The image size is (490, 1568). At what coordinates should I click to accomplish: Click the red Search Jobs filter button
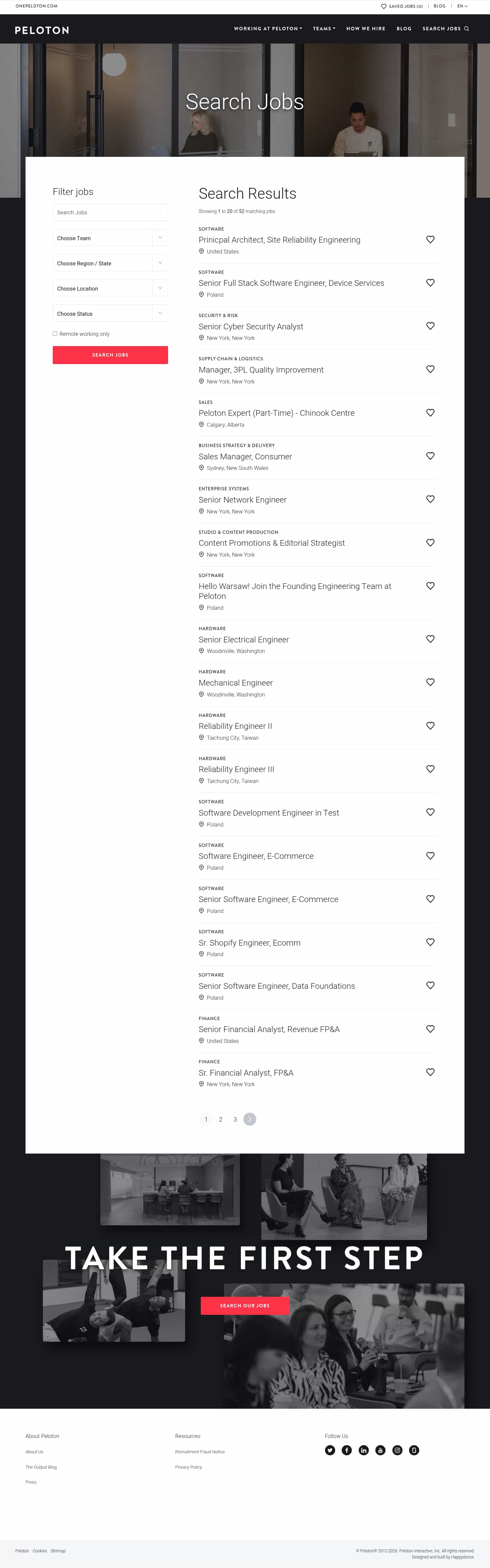[110, 355]
